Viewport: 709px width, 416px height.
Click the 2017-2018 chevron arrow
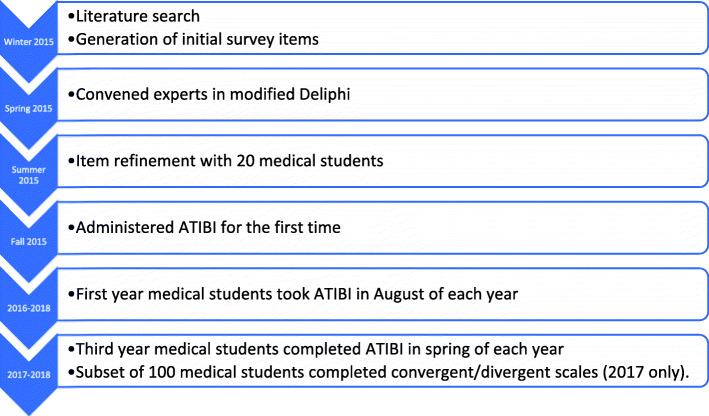tap(28, 374)
